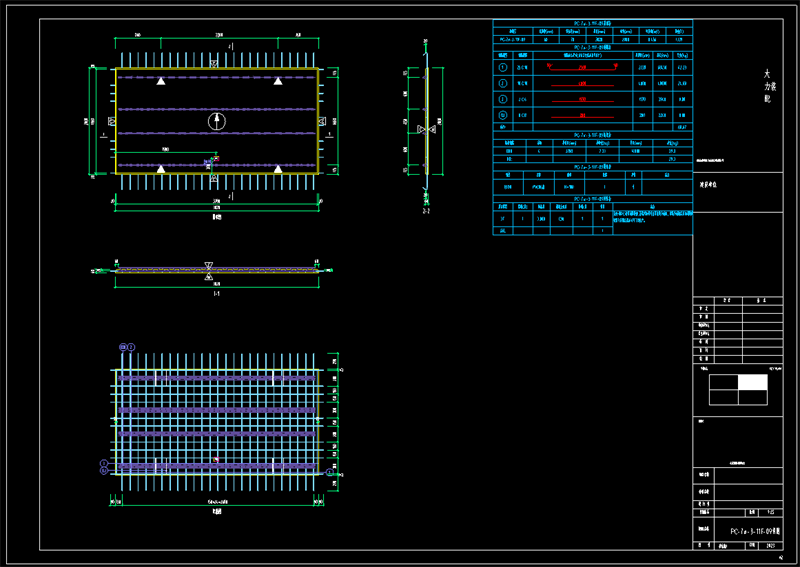Click the white filled cell in the key plan
This screenshot has height=567, width=800.
[753, 382]
